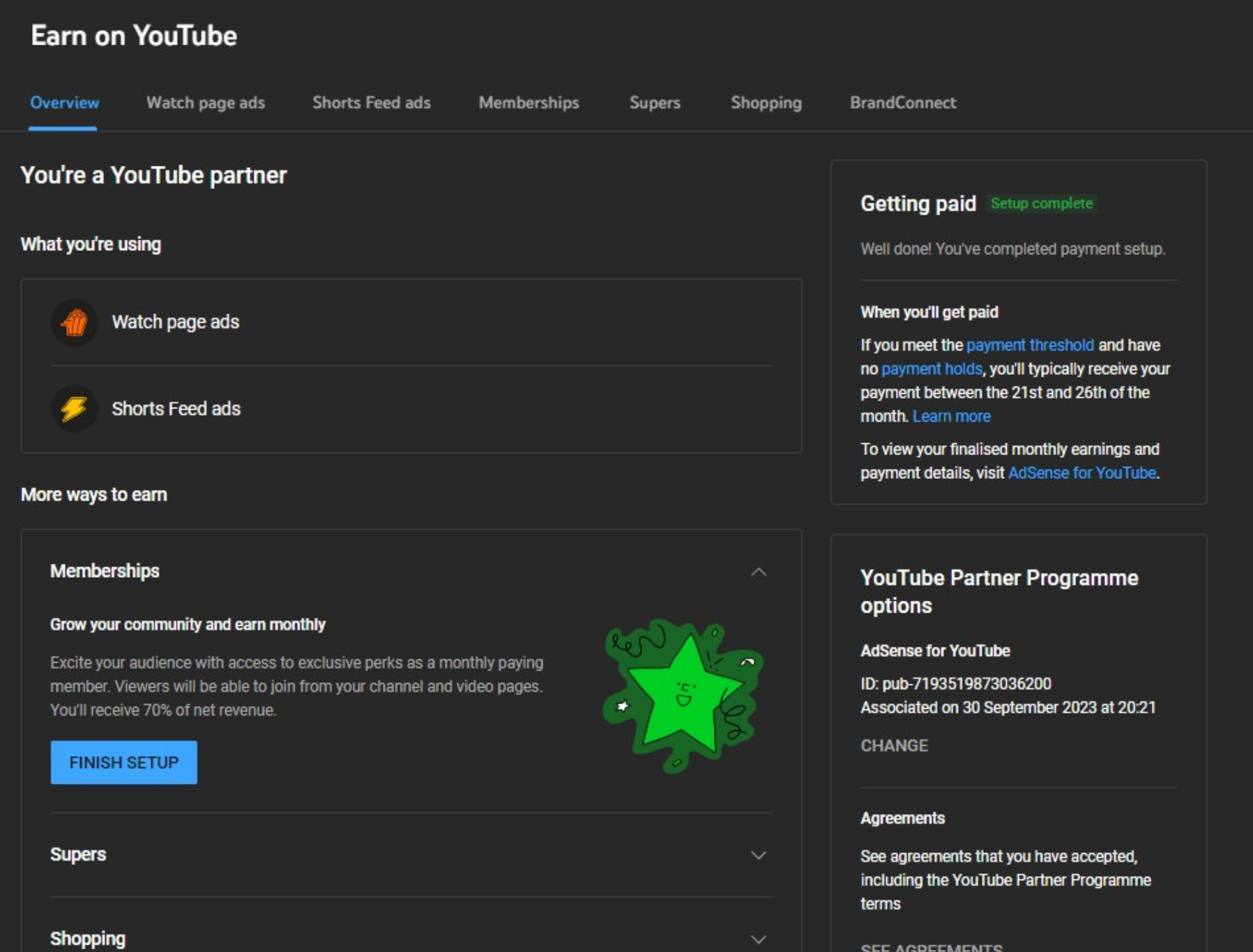Open the payment threshold link
Viewport: 1253px width, 952px height.
[x=1029, y=346]
